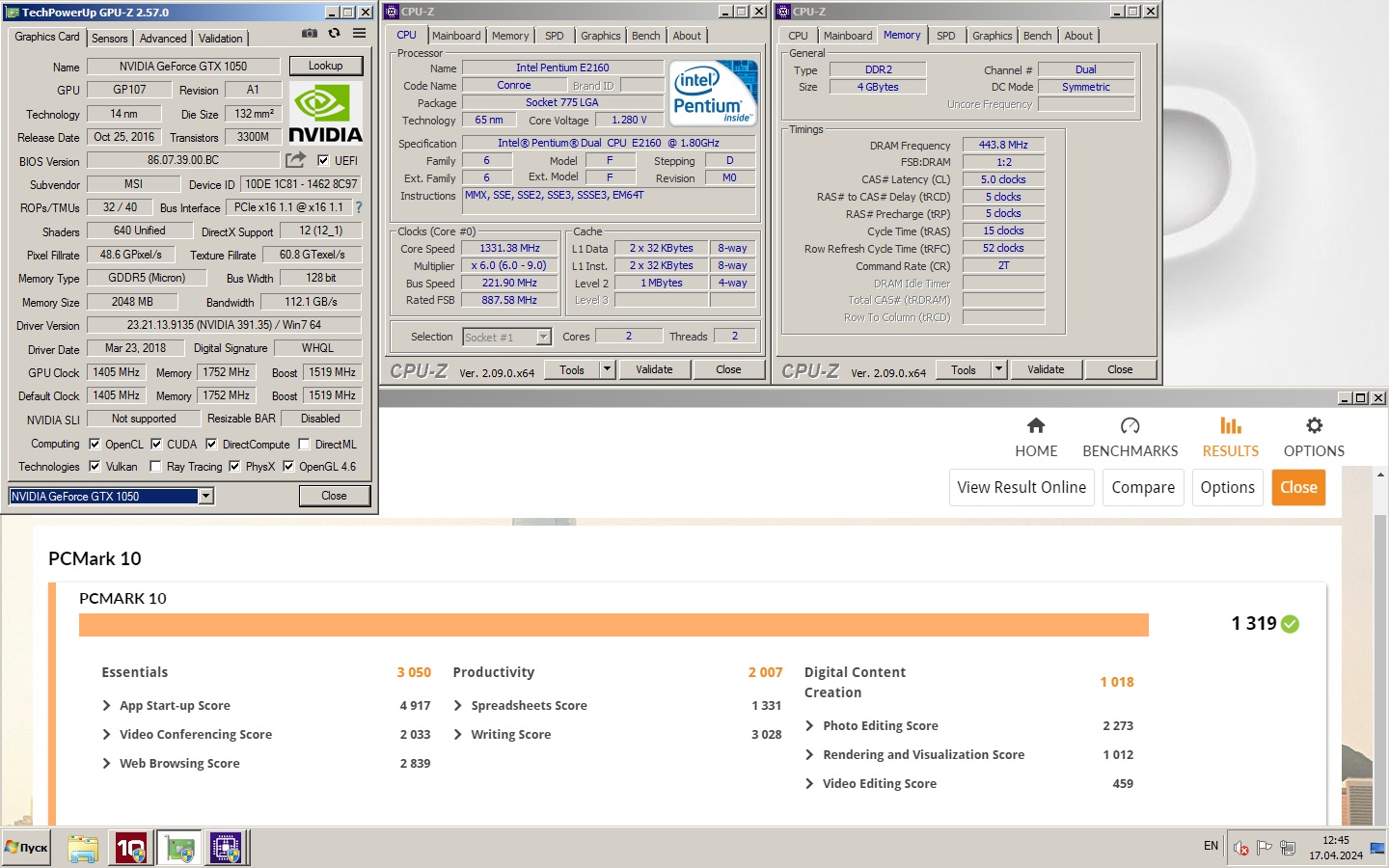Click the Bus Interface question mark
Screen dimensions: 1389x868
click(359, 207)
